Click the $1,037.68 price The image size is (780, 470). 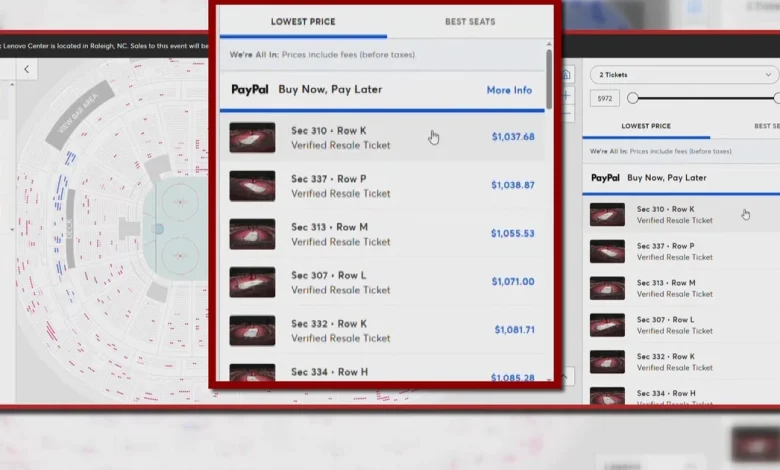coord(513,136)
